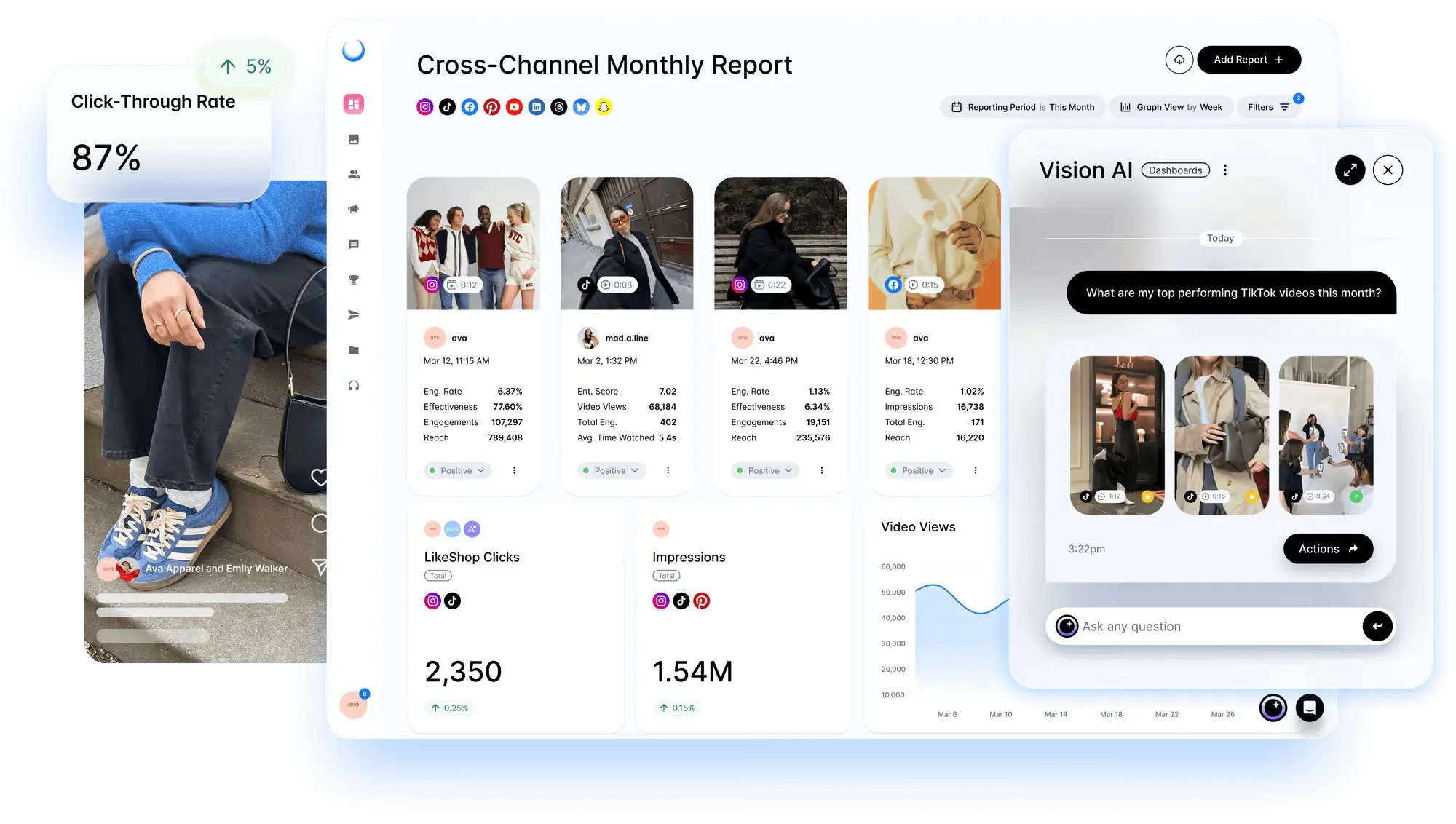Open the paper plane send icon in sidebar
The image size is (1456, 824).
[354, 314]
